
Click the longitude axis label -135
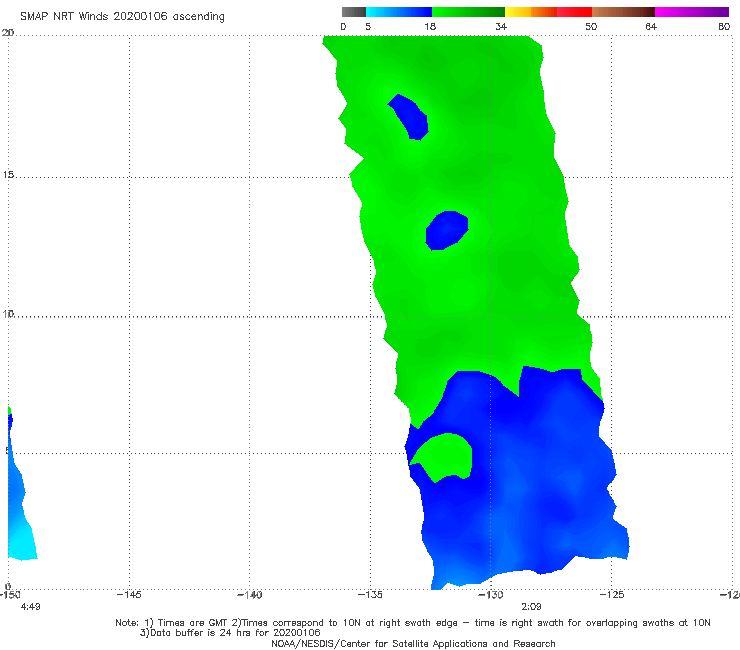(370, 595)
